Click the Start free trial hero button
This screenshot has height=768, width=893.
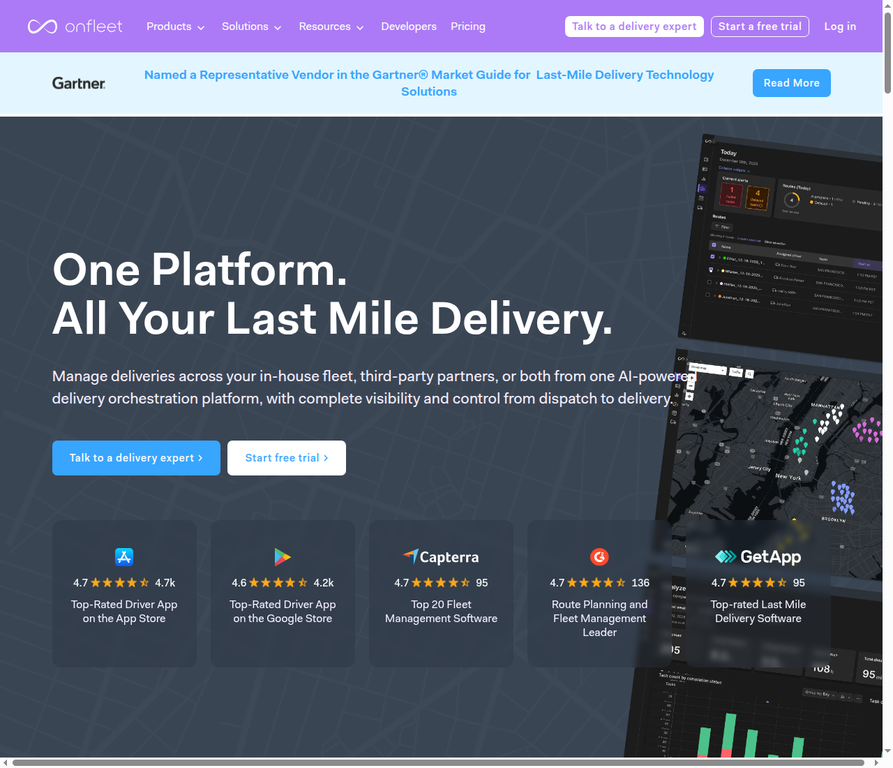pos(286,458)
